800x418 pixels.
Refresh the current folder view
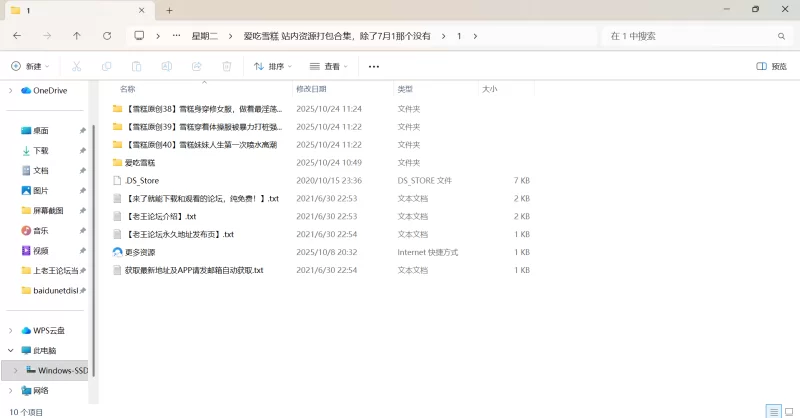pos(107,35)
